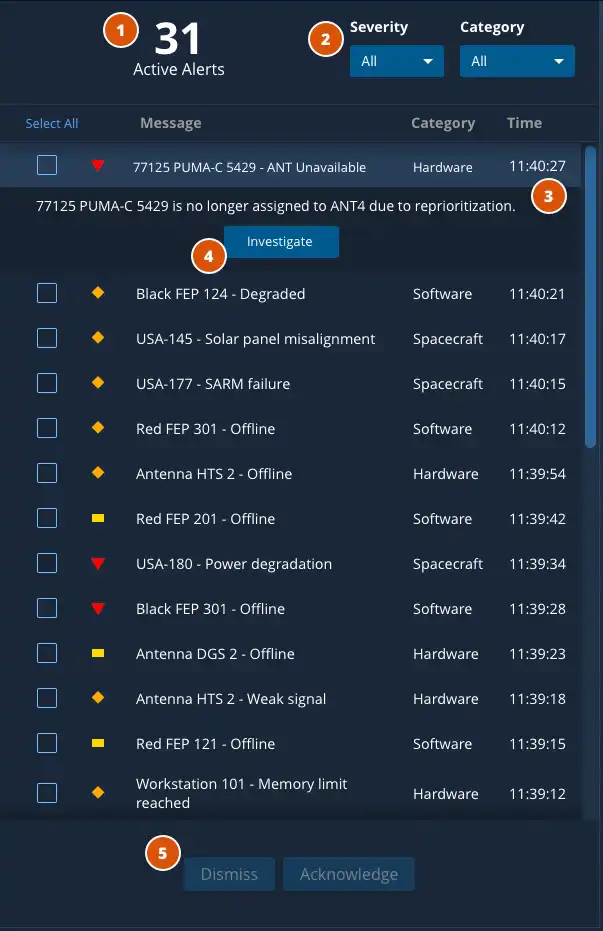Open the Category filter dropdown
Image resolution: width=603 pixels, height=931 pixels.
[x=517, y=61]
